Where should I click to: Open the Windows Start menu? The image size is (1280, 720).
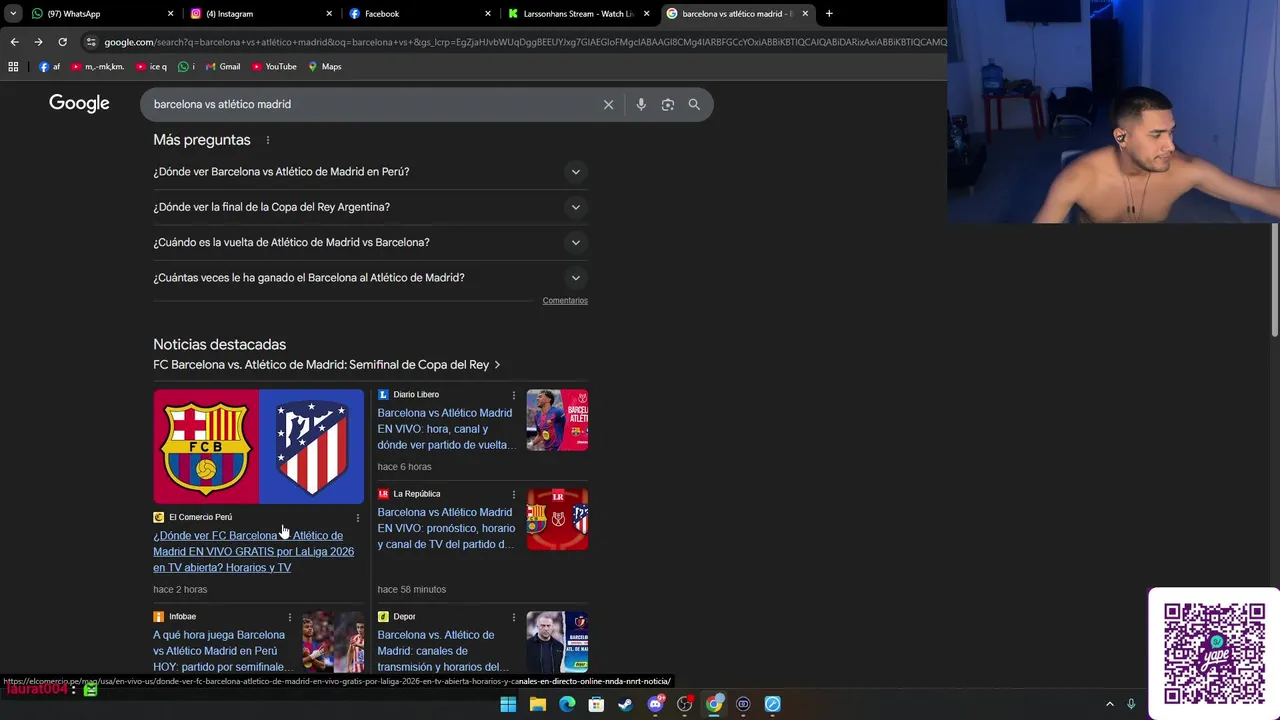508,704
